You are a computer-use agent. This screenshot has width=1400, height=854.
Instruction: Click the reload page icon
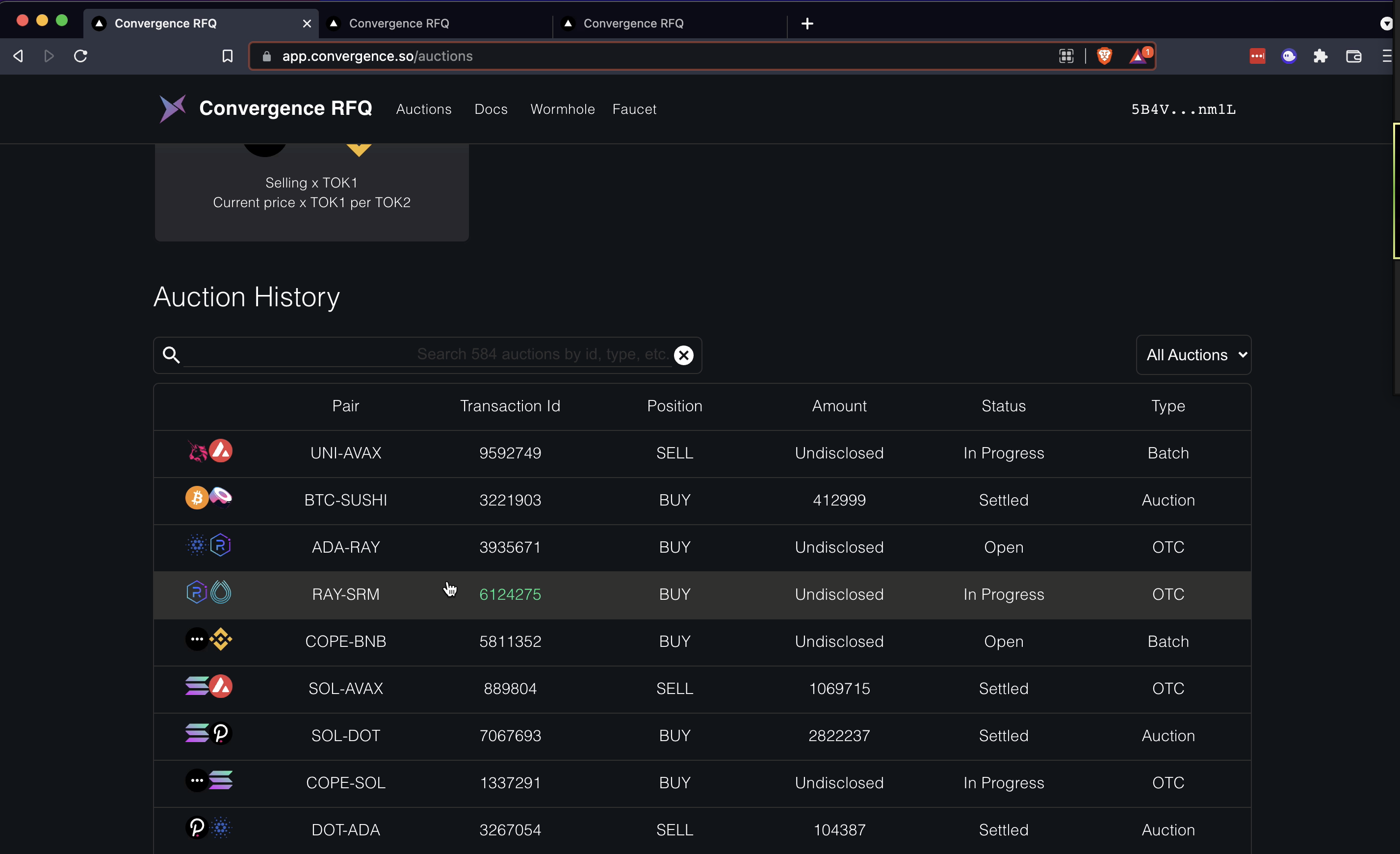click(80, 56)
